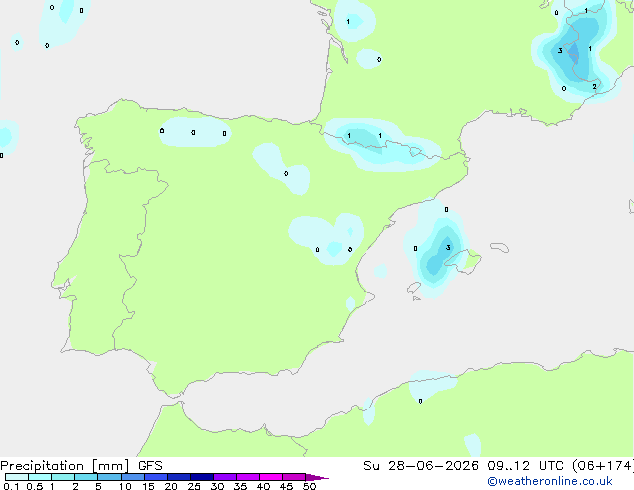The height and width of the screenshot is (490, 634).
Task: Click the "0" value over northern Algeria
Action: (421, 401)
